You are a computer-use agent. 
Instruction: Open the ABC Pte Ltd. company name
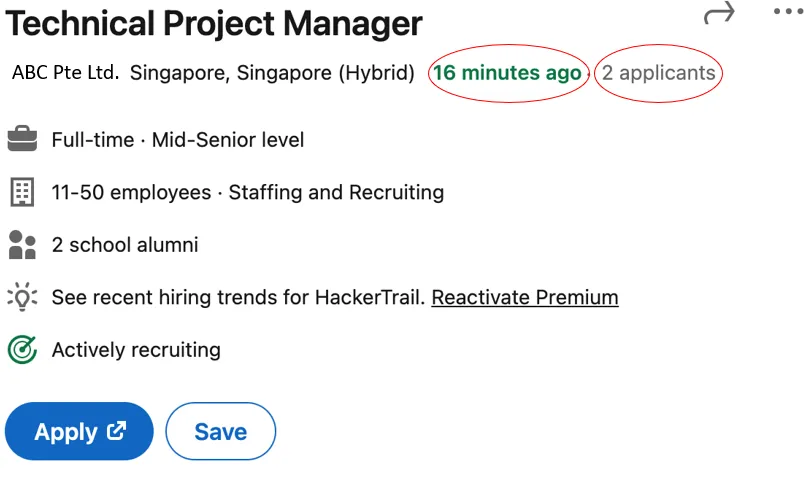coord(66,73)
